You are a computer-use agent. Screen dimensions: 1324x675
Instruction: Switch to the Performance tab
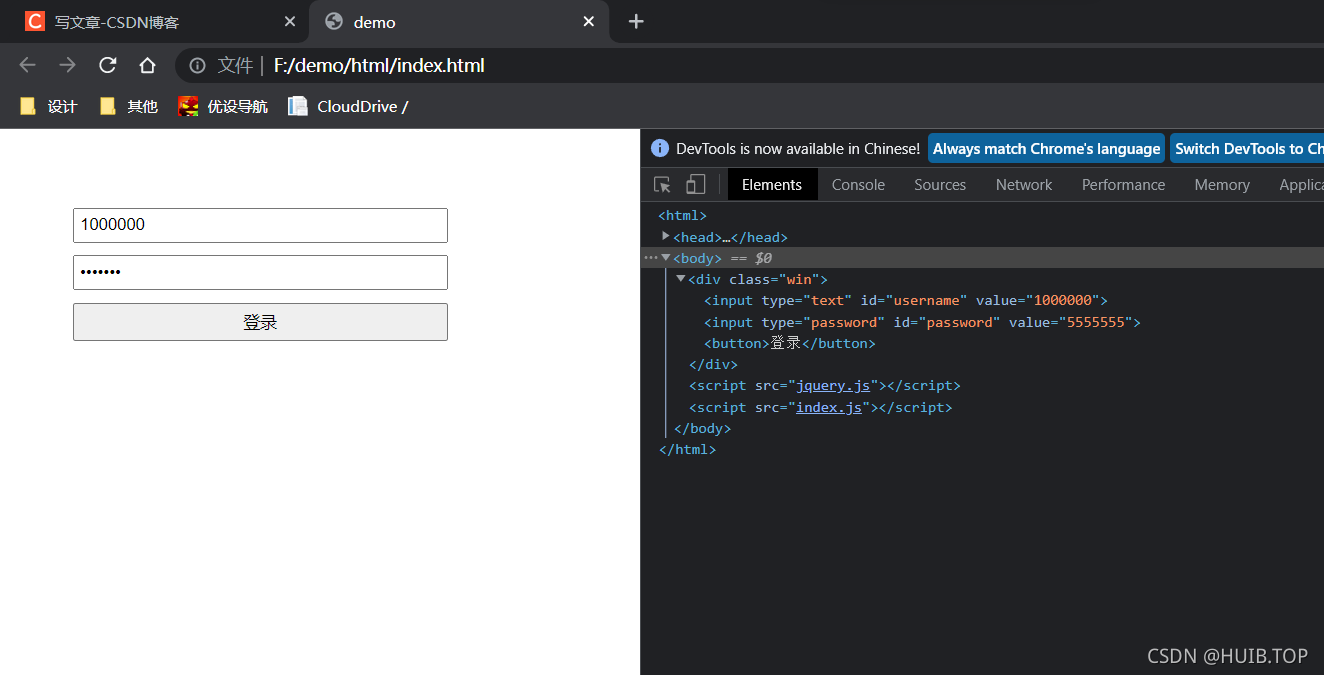tap(1123, 185)
